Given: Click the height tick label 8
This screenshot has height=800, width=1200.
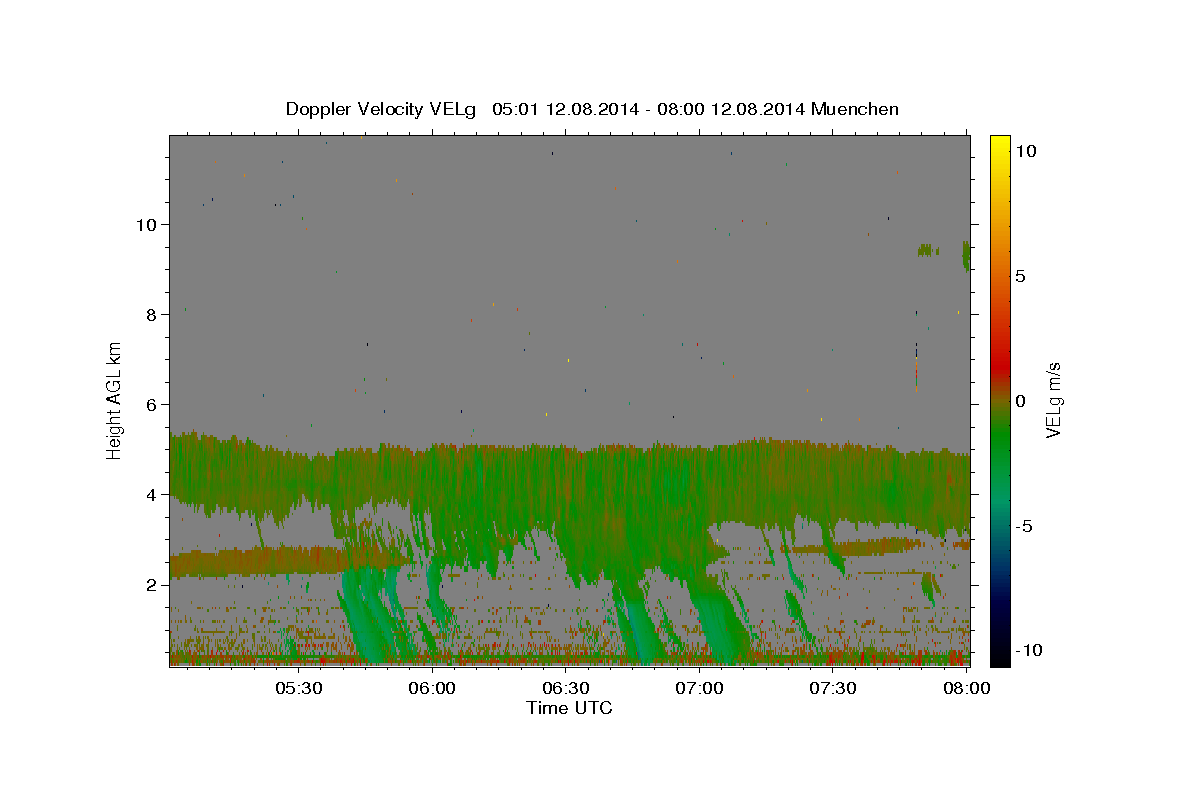Looking at the screenshot, I should 150,314.
